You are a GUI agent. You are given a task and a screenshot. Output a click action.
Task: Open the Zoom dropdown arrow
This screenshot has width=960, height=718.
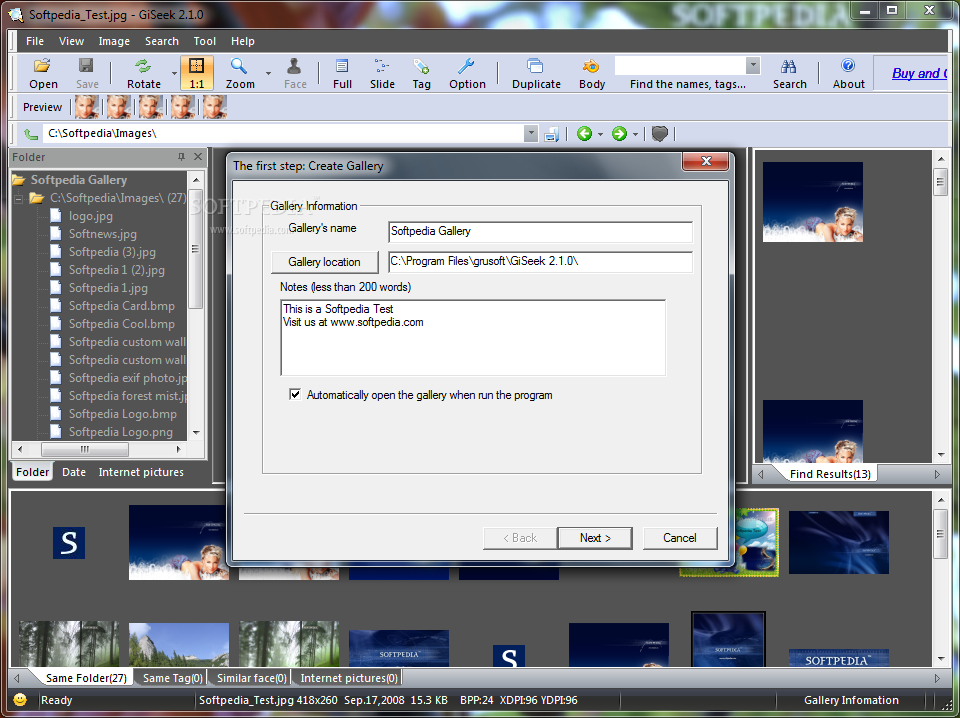pos(268,73)
